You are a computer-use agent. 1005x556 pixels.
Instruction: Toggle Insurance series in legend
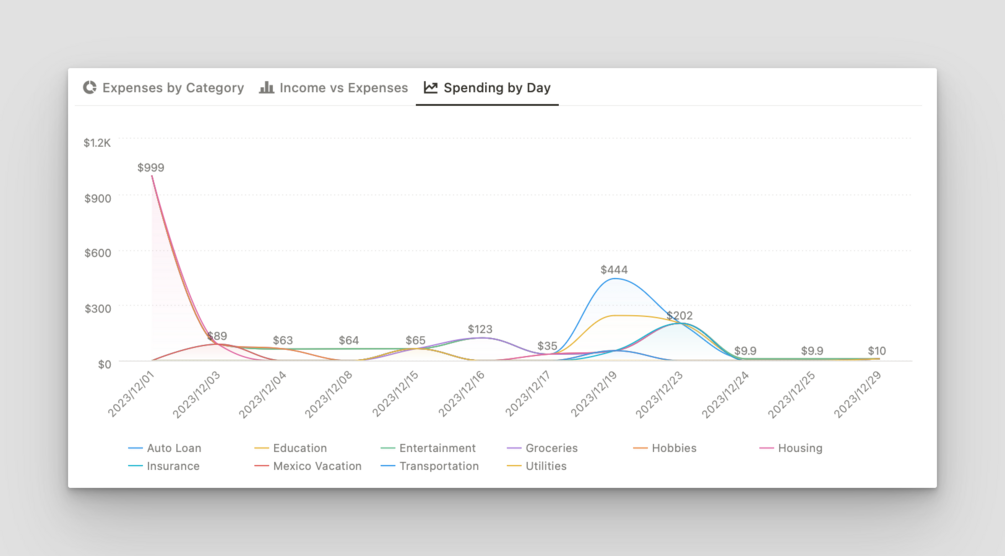coord(164,466)
